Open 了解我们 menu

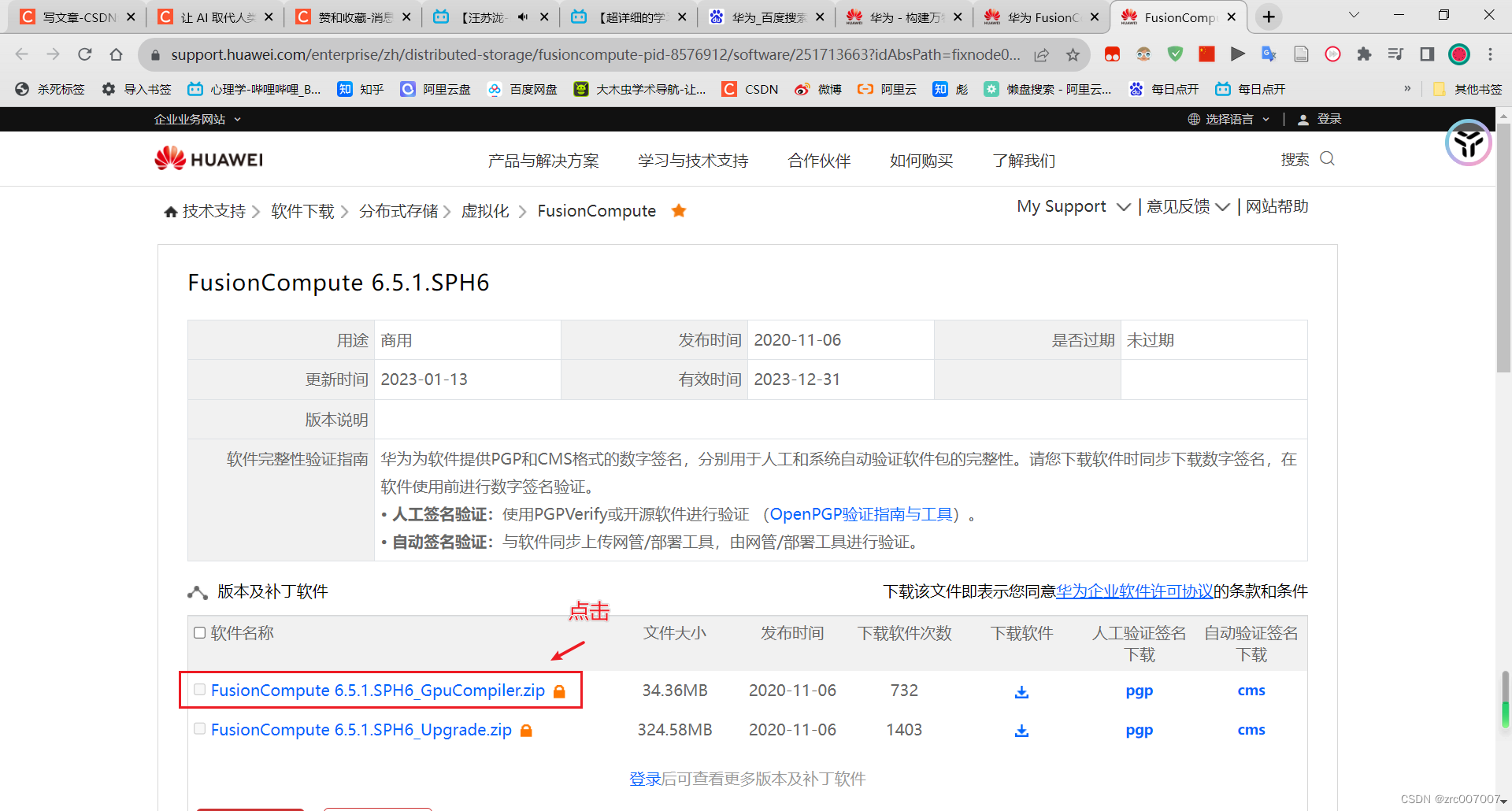[x=1024, y=161]
